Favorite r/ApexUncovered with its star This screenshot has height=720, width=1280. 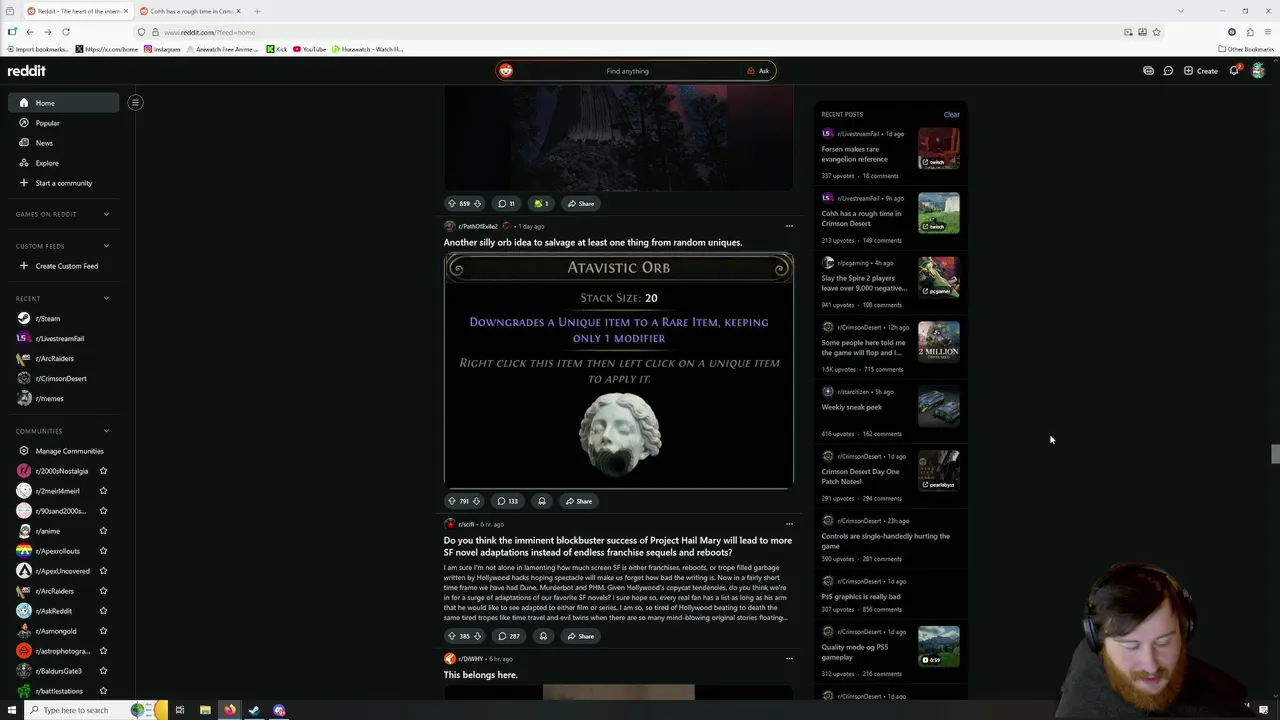tap(103, 571)
